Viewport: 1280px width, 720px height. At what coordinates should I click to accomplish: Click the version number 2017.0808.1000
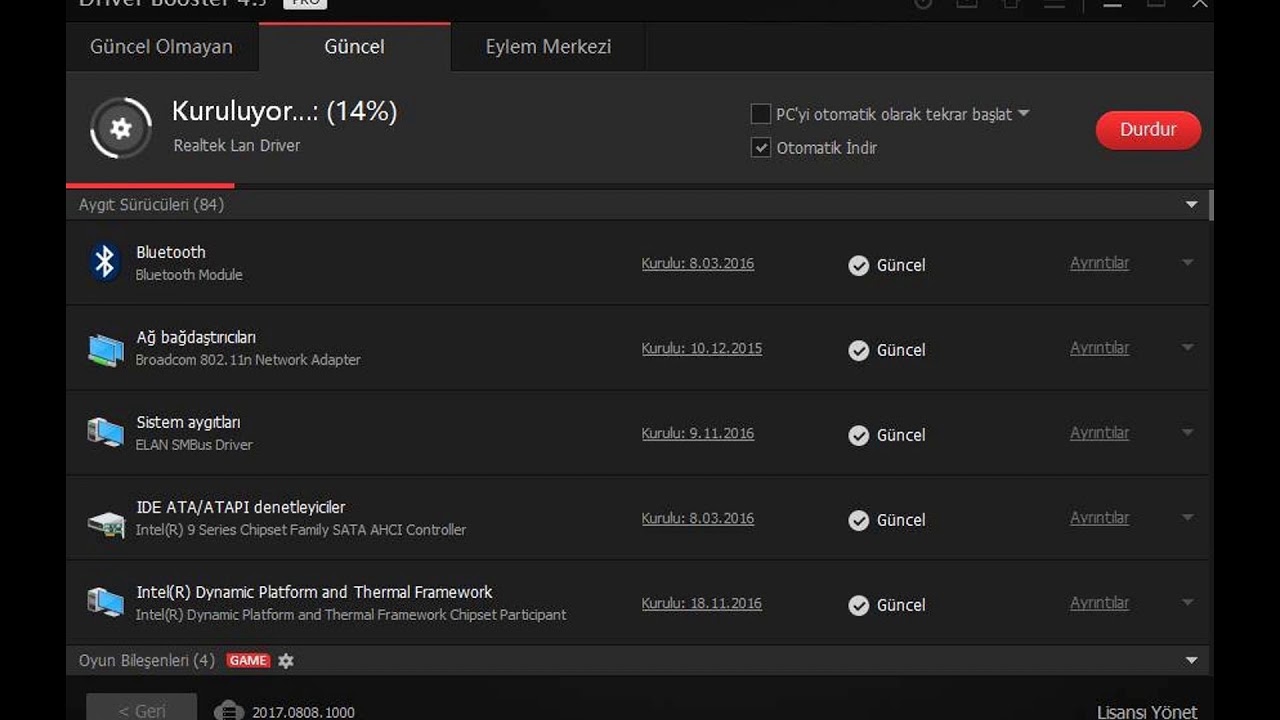pyautogui.click(x=303, y=713)
